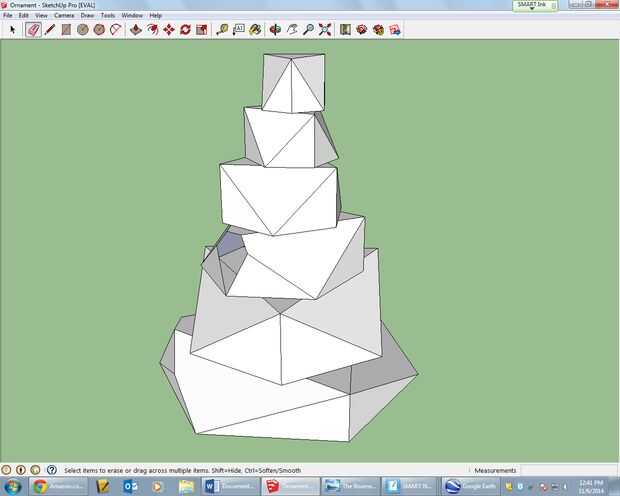Click the Zoom Extents tool

325,30
